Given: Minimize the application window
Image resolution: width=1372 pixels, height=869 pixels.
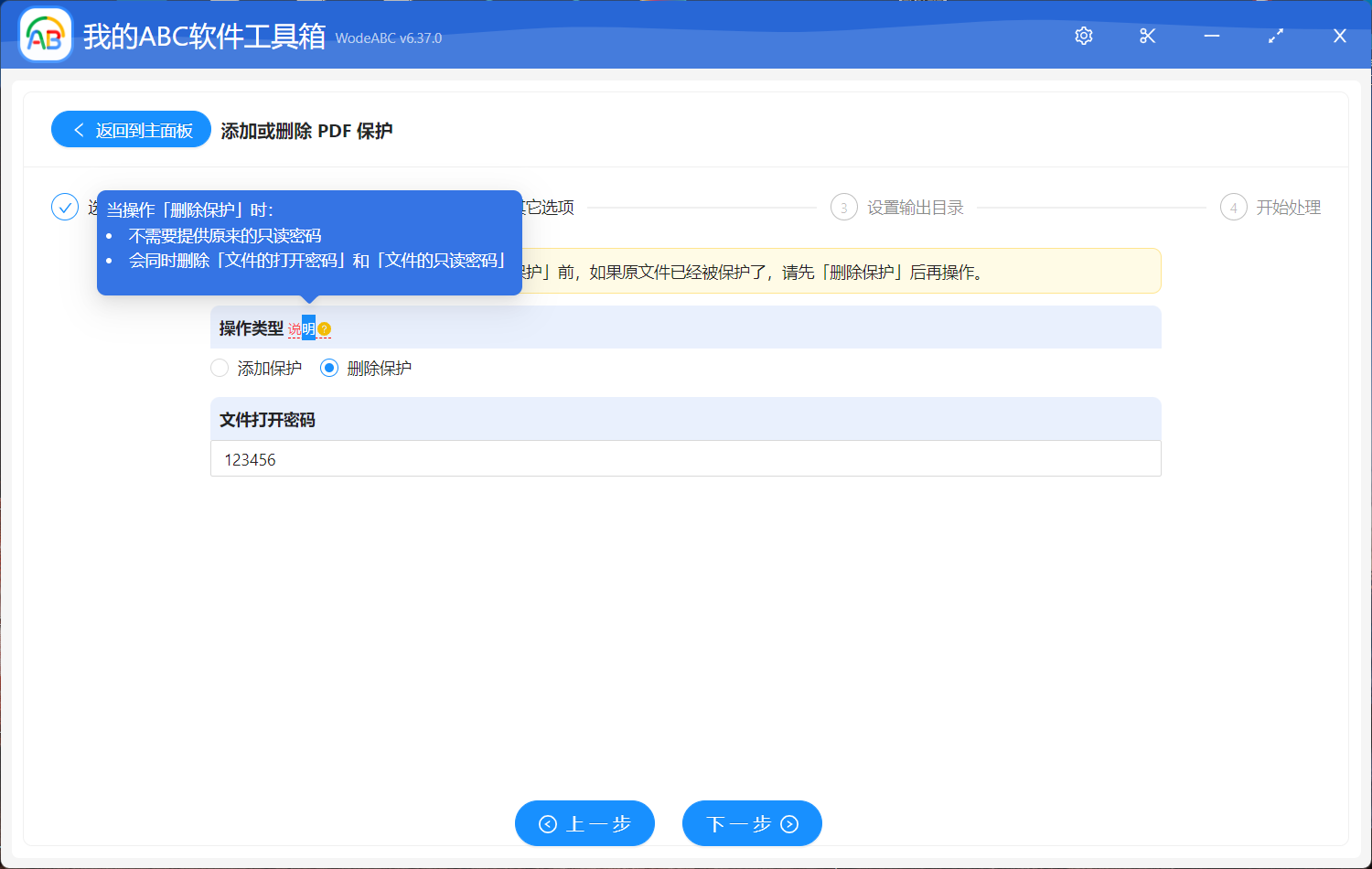Looking at the screenshot, I should pyautogui.click(x=1212, y=36).
